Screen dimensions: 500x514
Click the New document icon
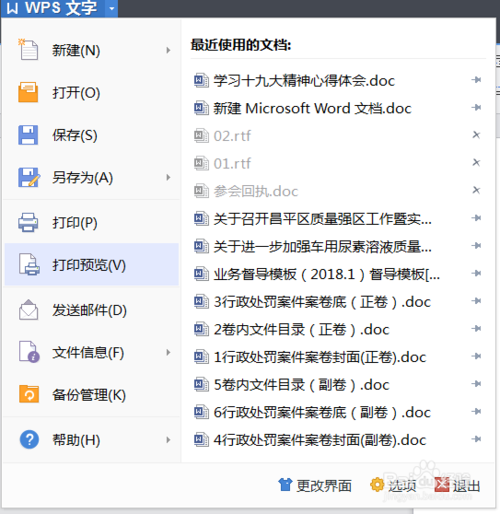coord(28,50)
